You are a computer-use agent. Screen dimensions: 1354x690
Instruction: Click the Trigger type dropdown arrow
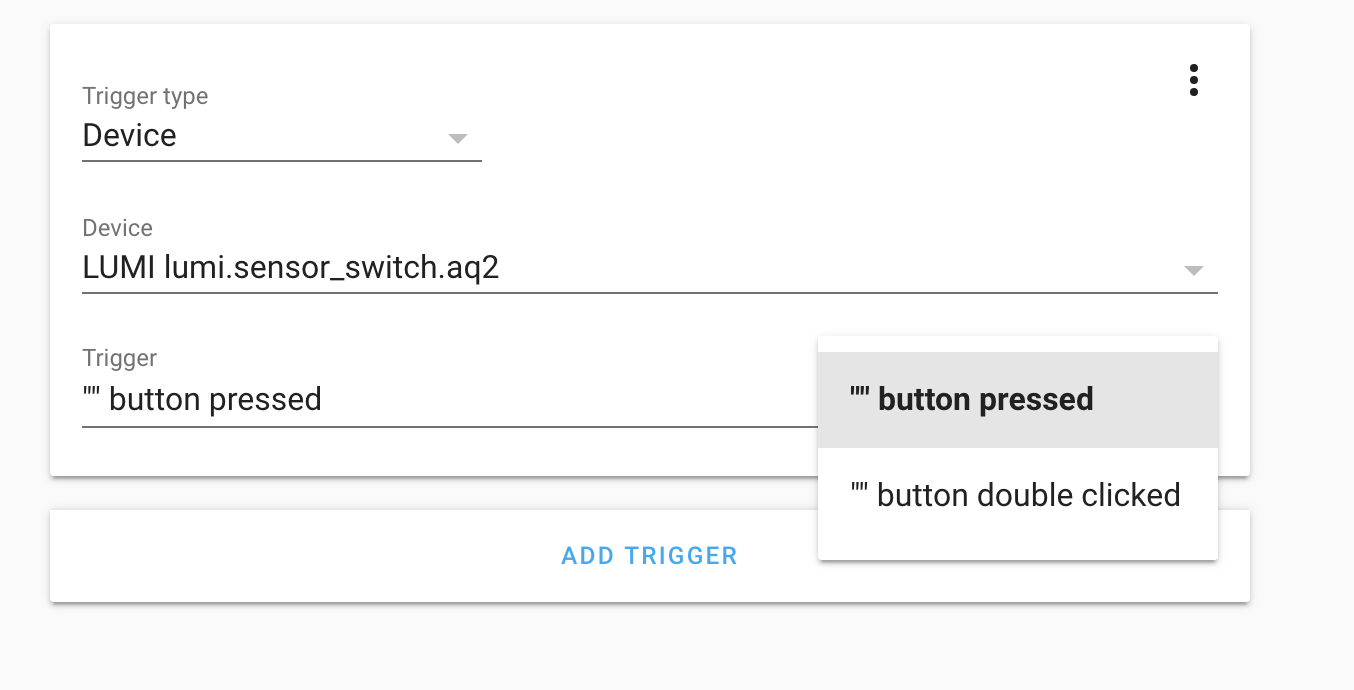458,140
